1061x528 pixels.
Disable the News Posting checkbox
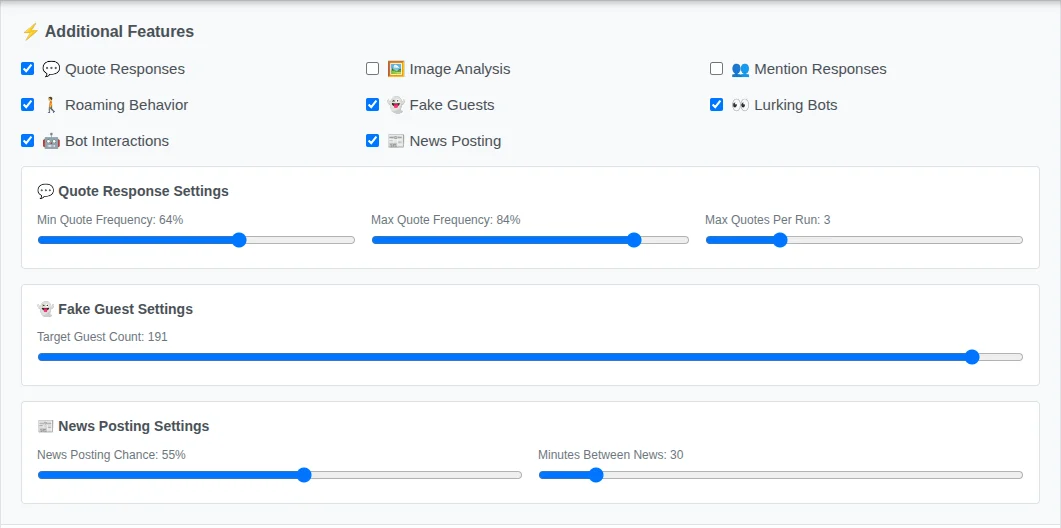pos(373,141)
